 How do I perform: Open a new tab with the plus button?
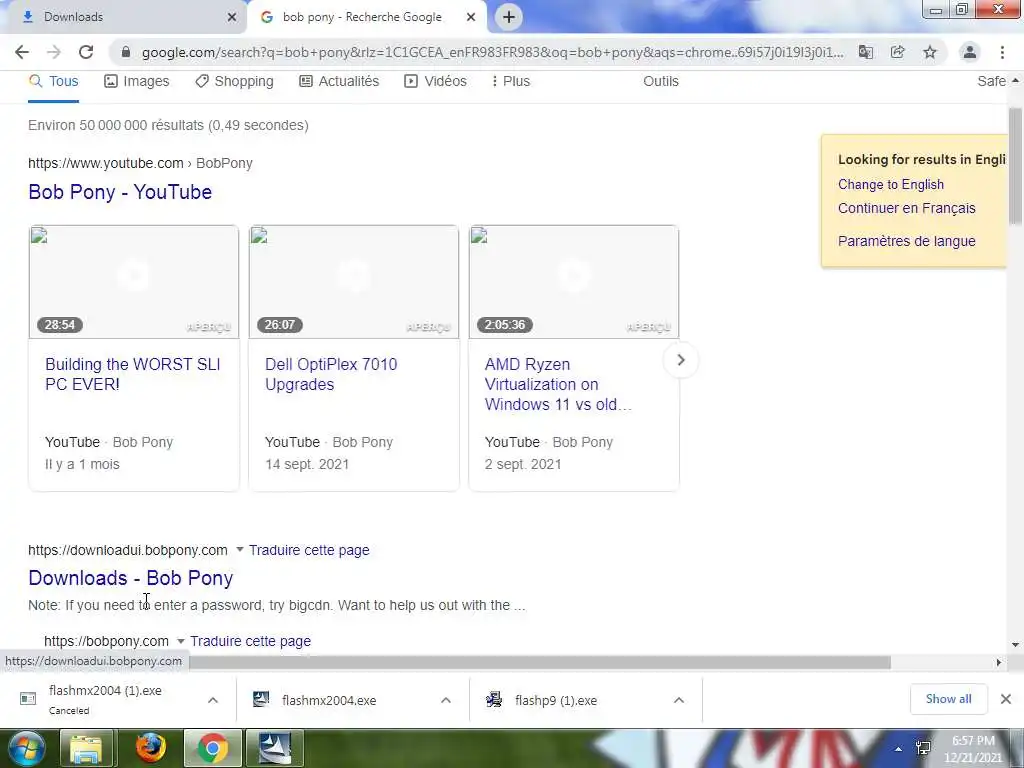509,17
